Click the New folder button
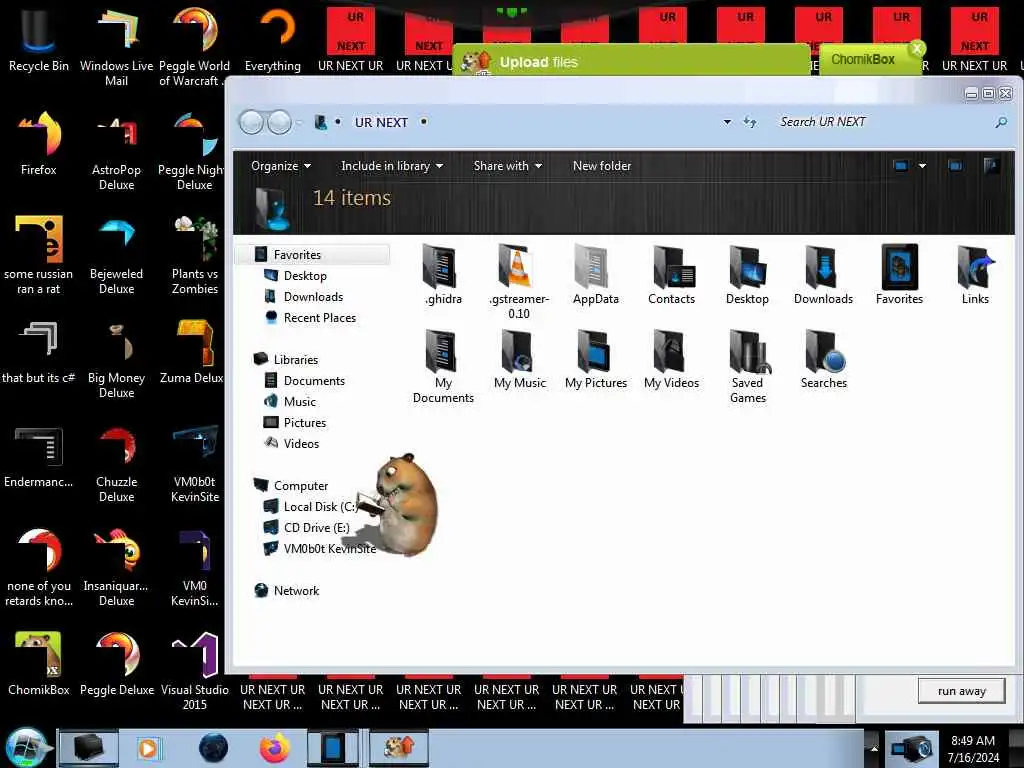The width and height of the screenshot is (1024, 768). tap(601, 166)
